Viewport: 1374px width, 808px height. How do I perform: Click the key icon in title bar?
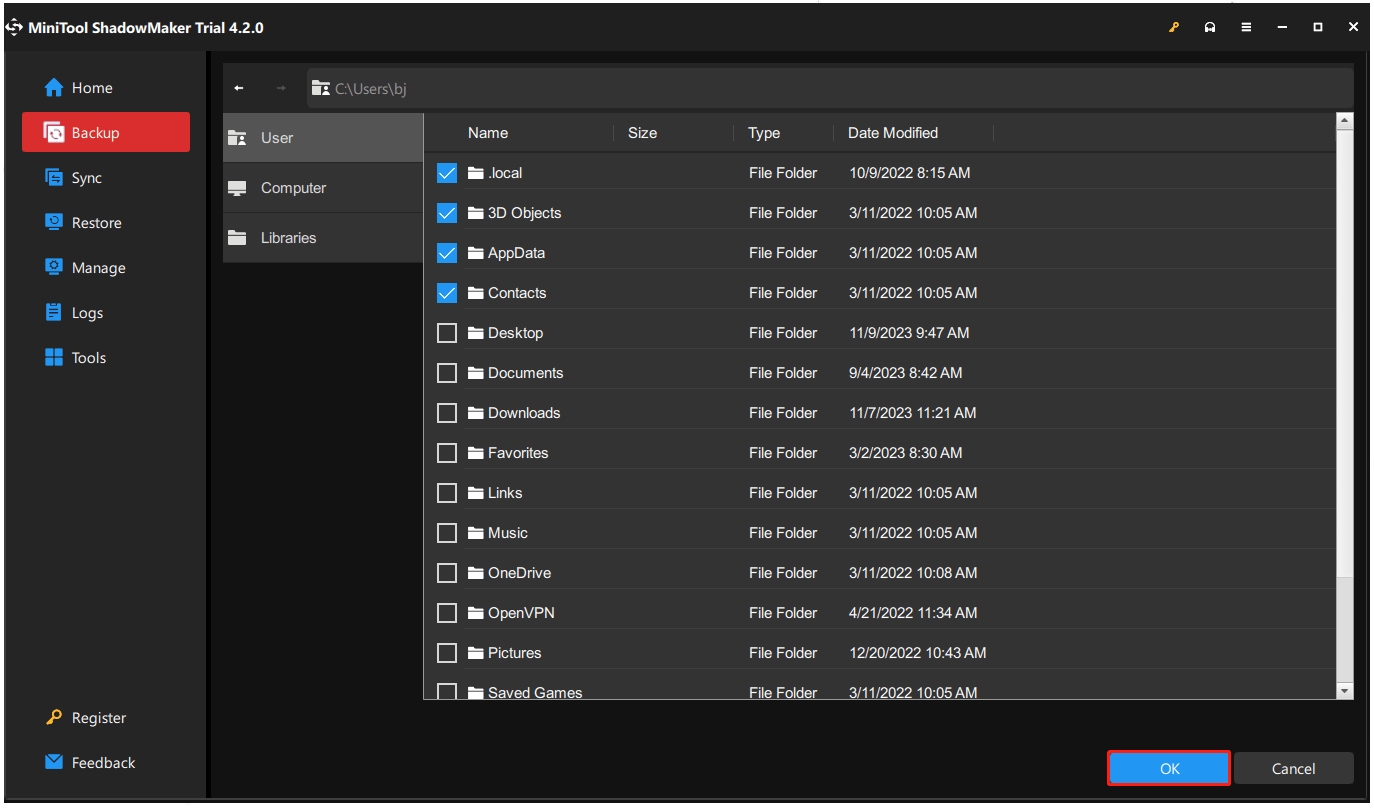click(1174, 27)
